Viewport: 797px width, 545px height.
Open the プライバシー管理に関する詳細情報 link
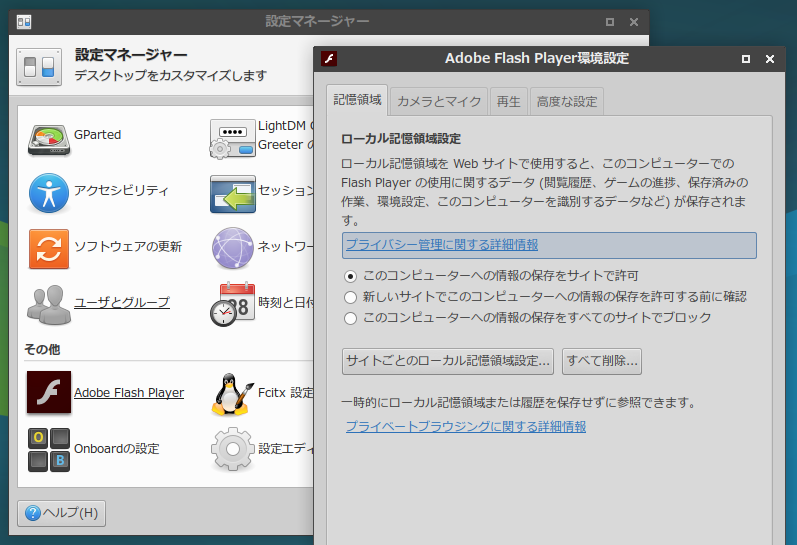(442, 245)
